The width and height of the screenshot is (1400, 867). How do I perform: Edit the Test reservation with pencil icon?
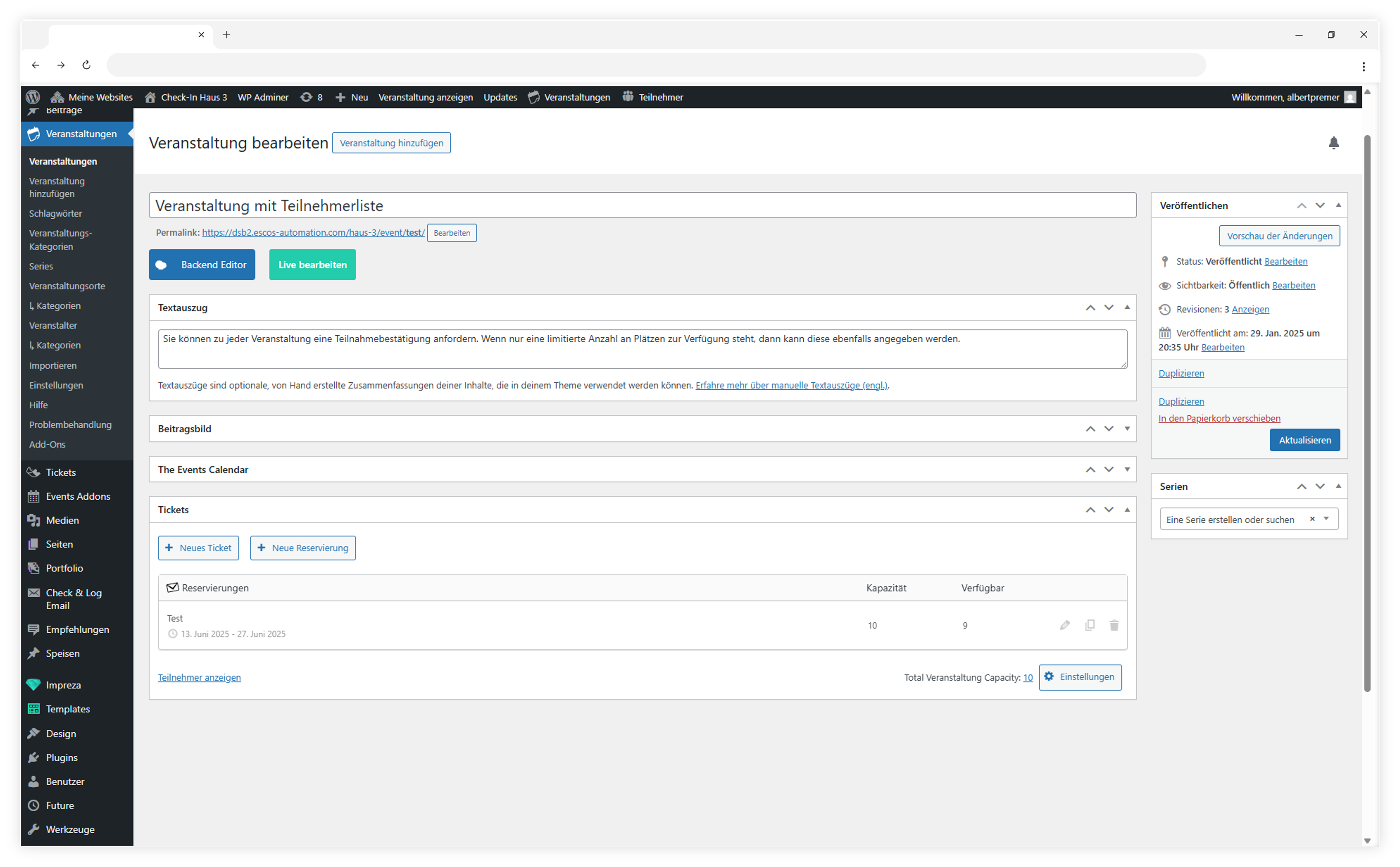pyautogui.click(x=1065, y=625)
